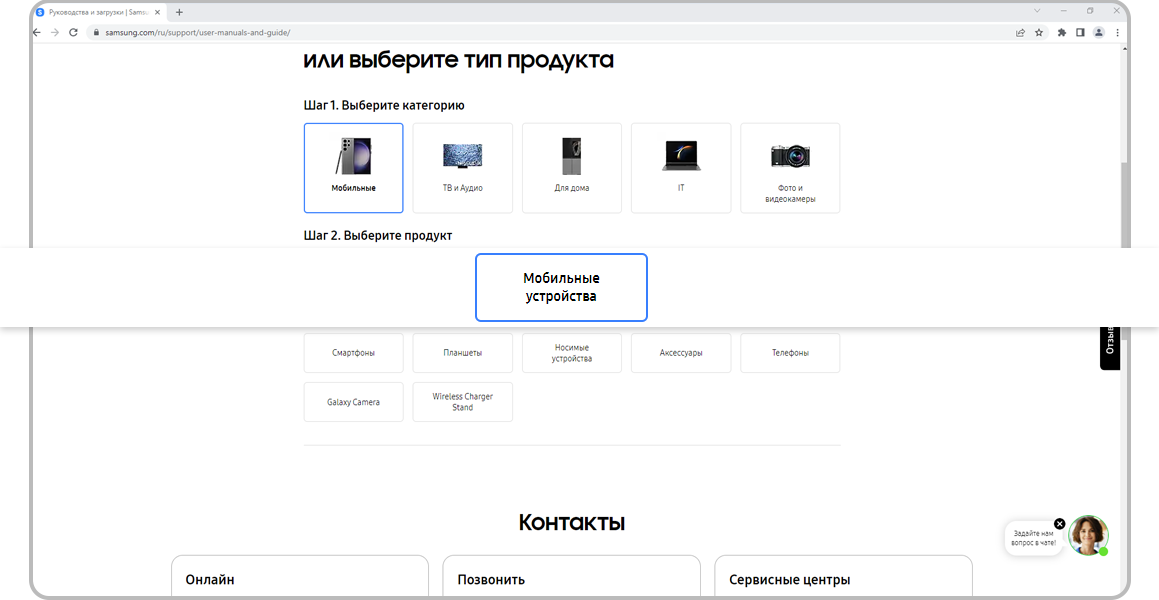Open the Chrome three-dot menu
1159x600 pixels.
1117,33
